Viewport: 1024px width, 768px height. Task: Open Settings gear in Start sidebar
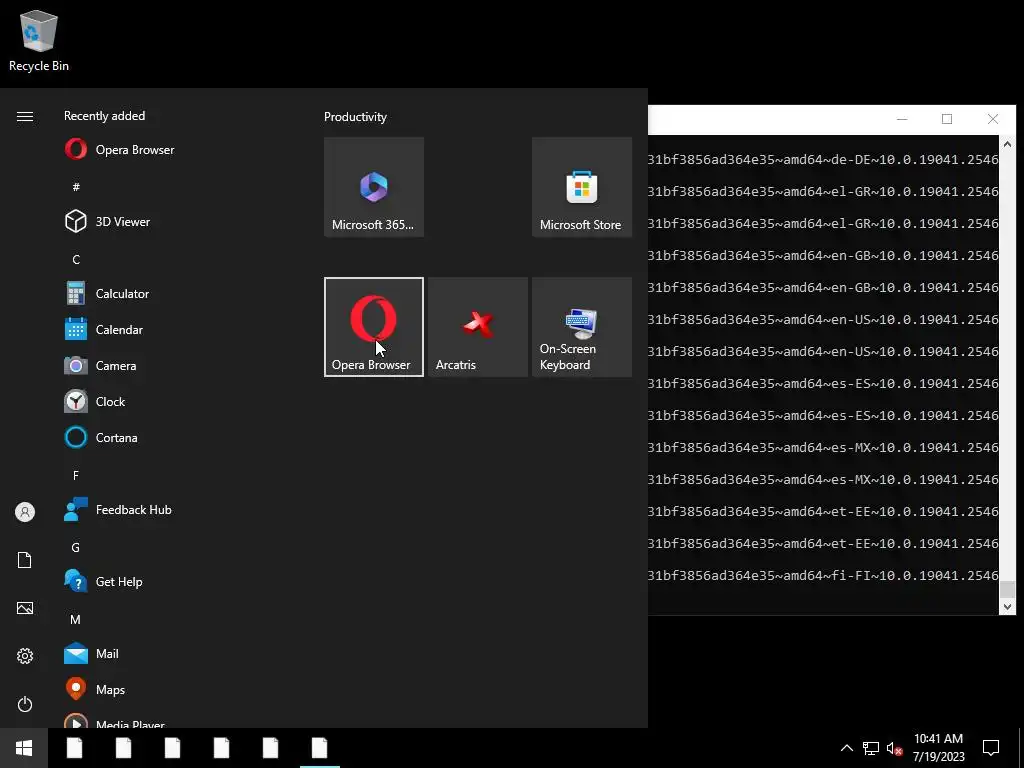tap(25, 656)
